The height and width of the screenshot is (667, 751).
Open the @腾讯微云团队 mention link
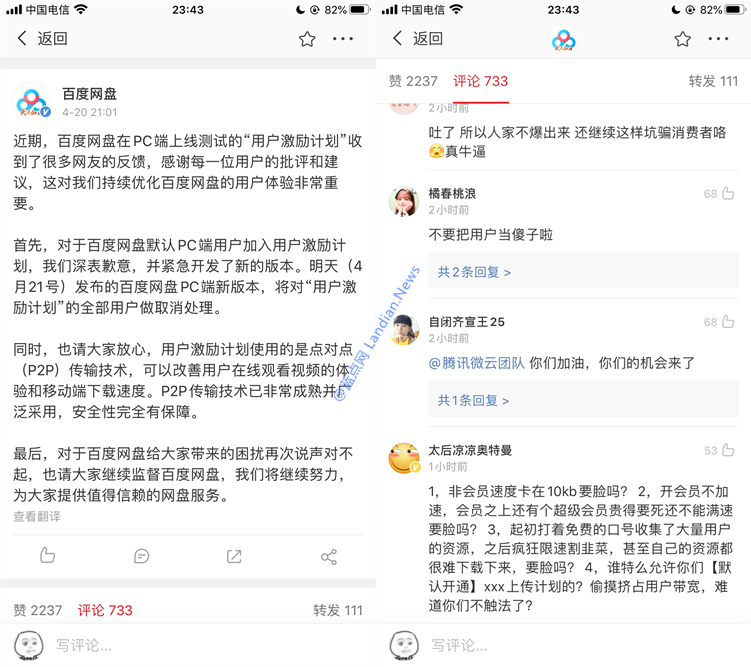tap(477, 363)
